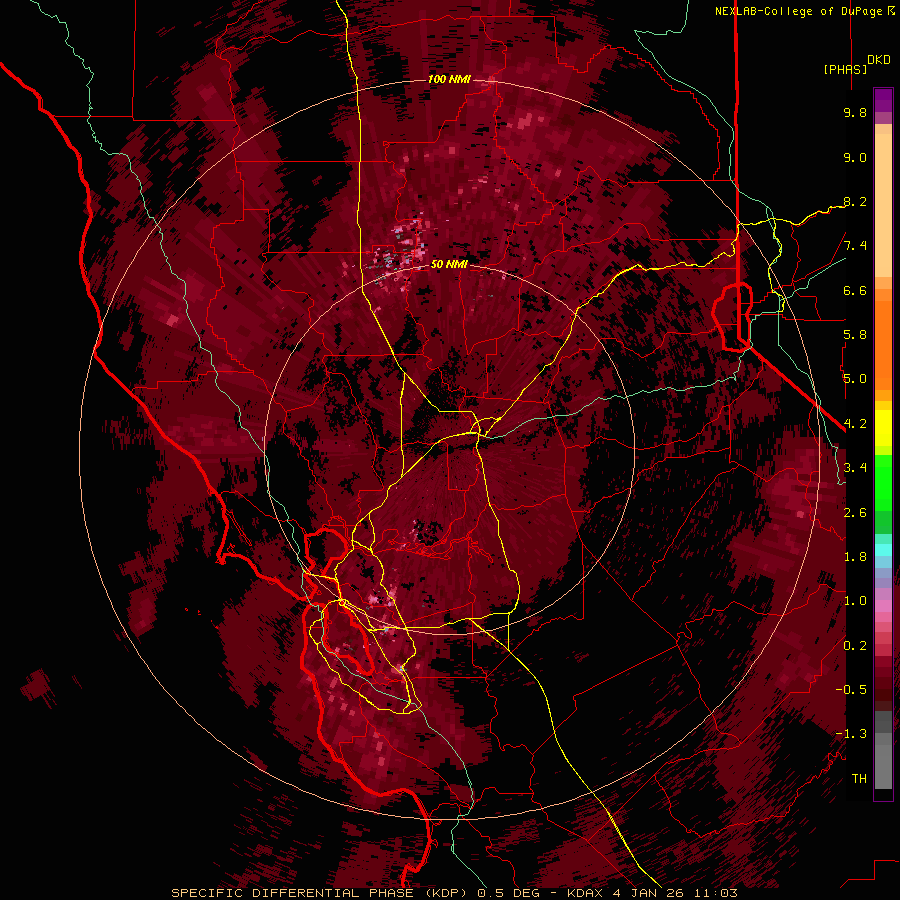Click the purple top of the color scale
Screen dimensions: 900x900
click(x=883, y=100)
